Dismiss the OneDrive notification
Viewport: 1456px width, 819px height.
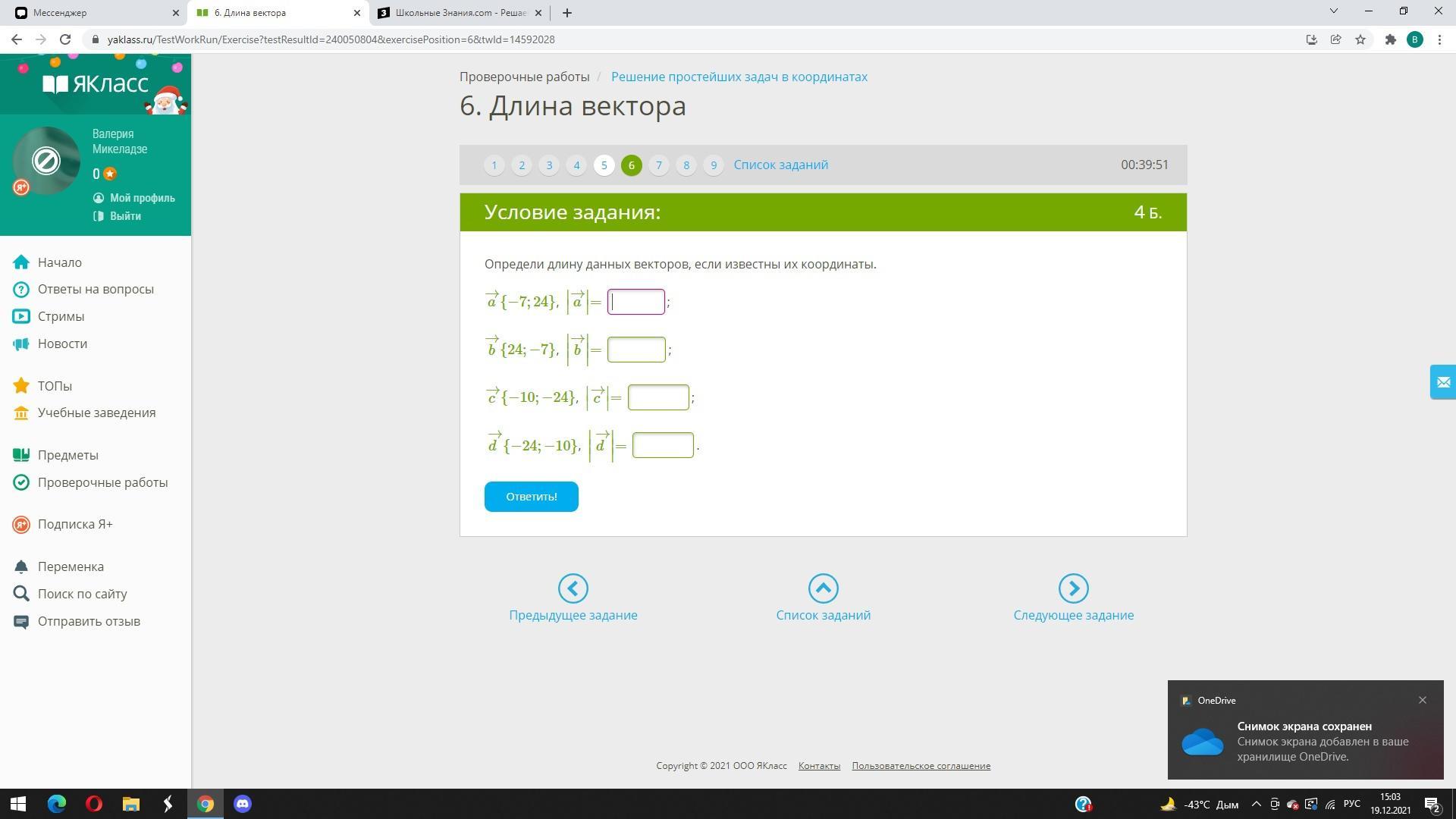pos(1422,700)
